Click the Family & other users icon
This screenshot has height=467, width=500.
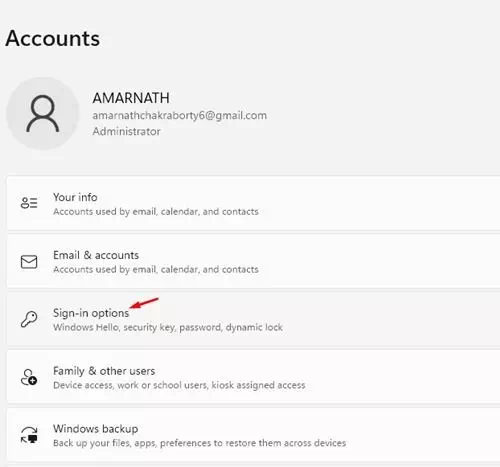tap(29, 377)
